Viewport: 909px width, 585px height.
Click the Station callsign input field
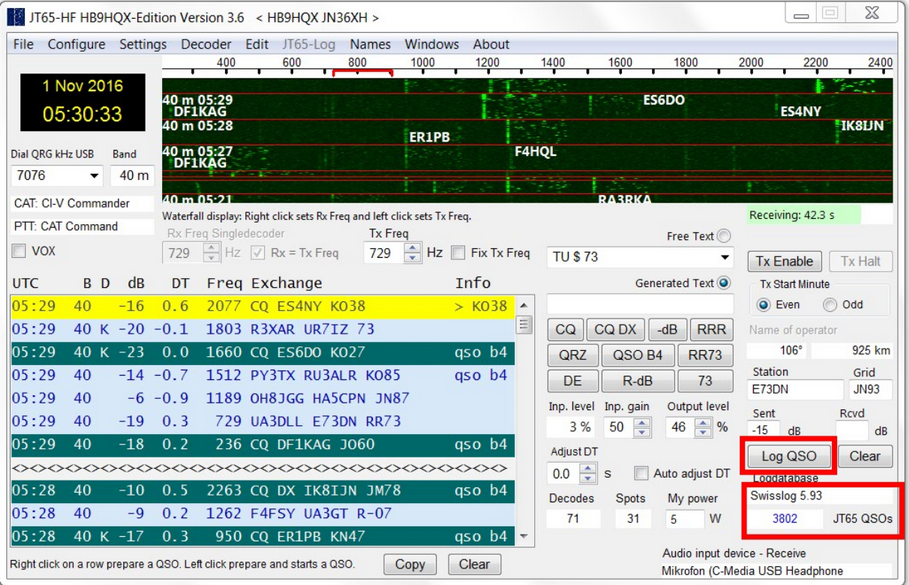point(795,389)
